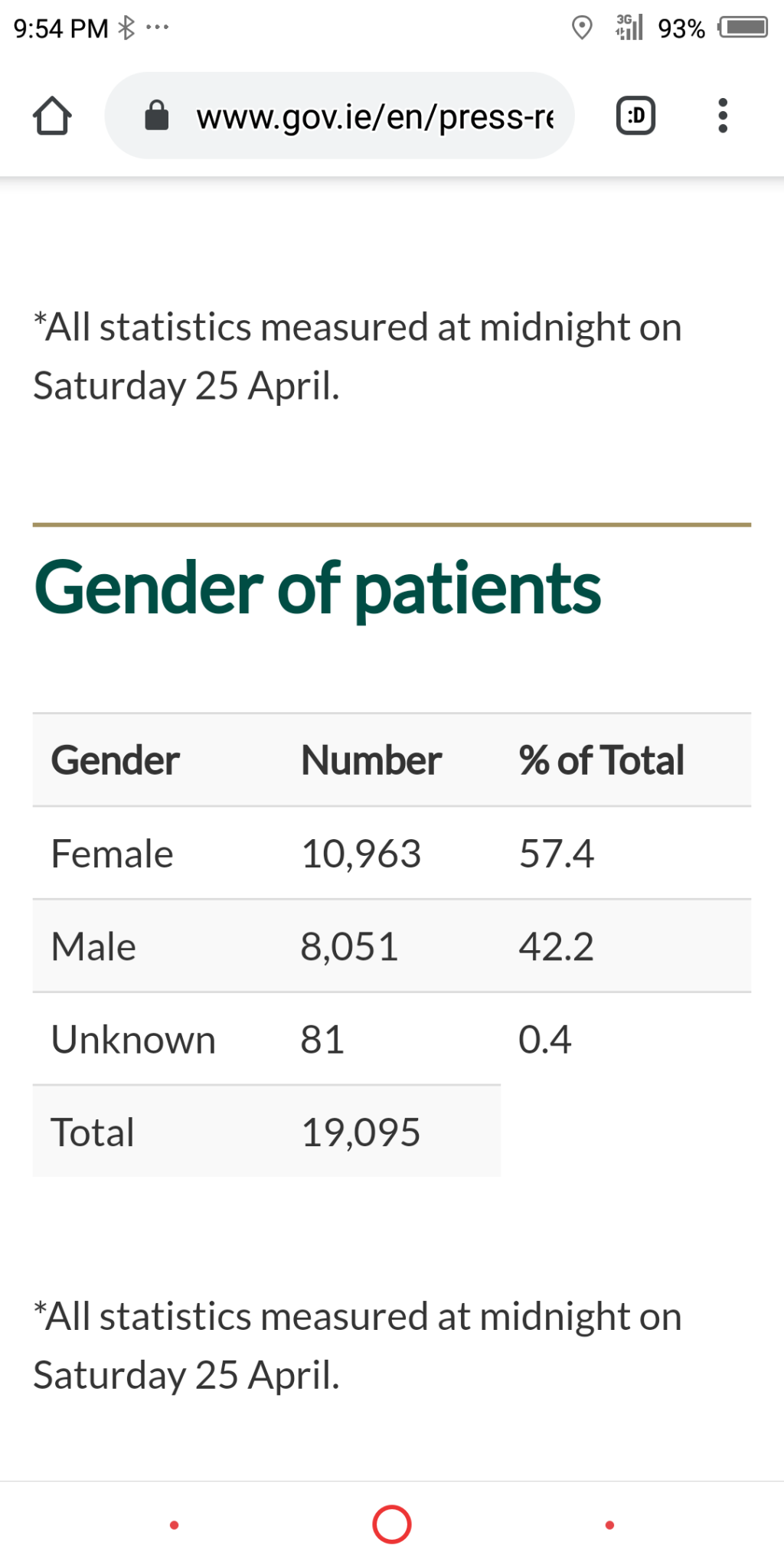Tap the padlock site security icon
784x1568 pixels.
[156, 116]
